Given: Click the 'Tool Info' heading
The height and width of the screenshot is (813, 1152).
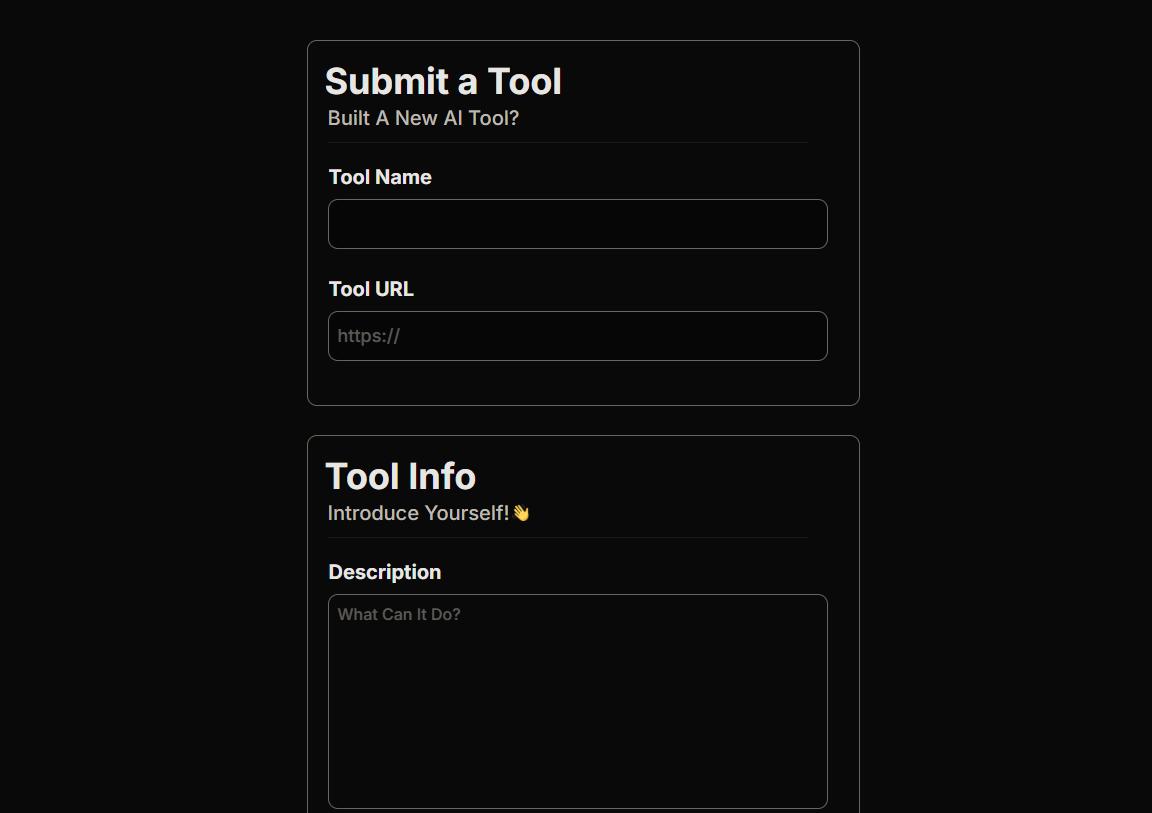Looking at the screenshot, I should point(400,477).
